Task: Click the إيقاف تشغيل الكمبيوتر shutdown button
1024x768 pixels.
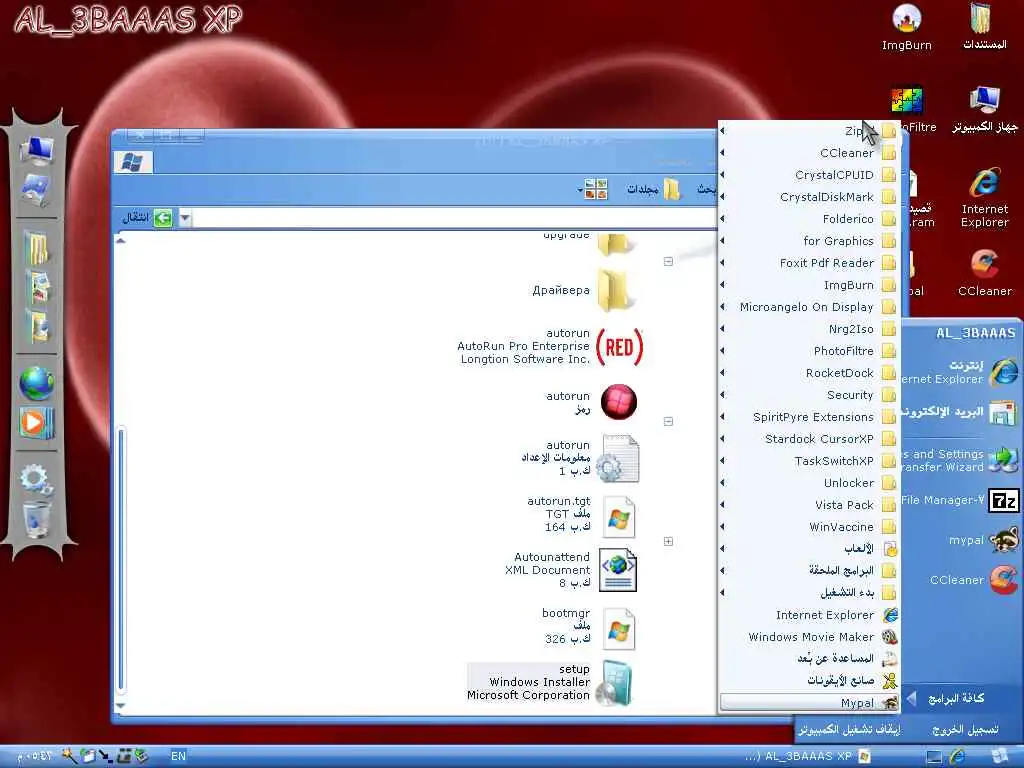Action: [x=849, y=729]
